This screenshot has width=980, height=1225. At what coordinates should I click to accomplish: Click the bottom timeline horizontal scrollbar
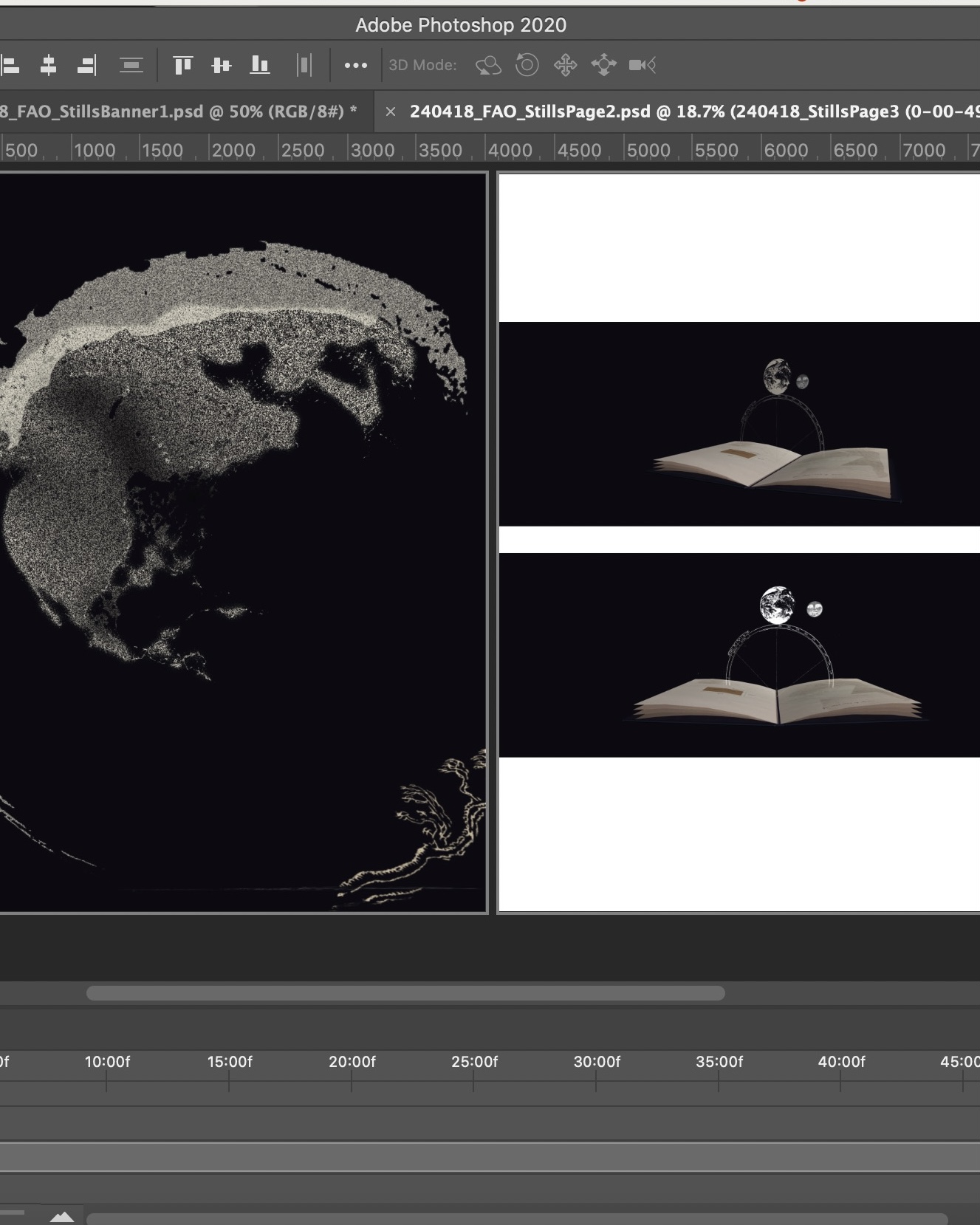[517, 1219]
